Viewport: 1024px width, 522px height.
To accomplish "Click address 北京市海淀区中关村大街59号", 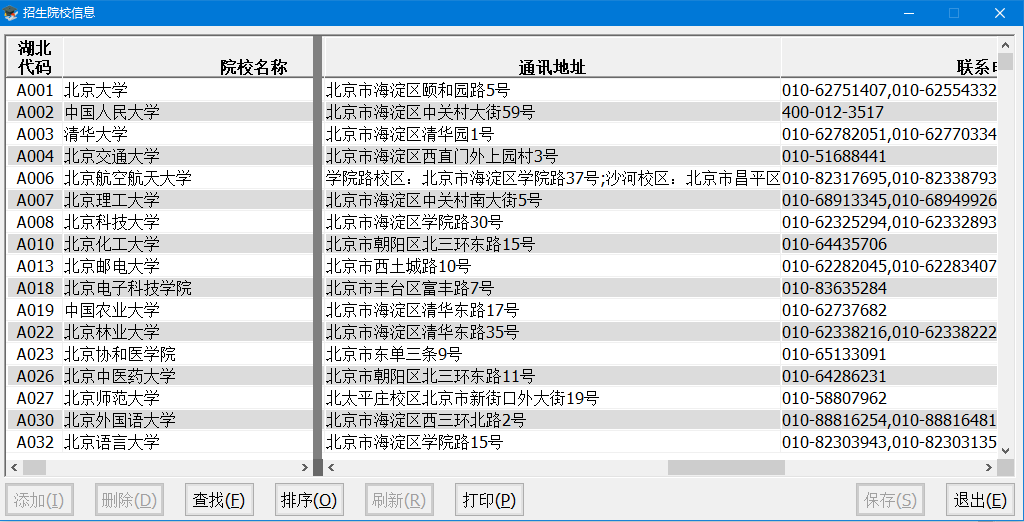I will [x=552, y=112].
